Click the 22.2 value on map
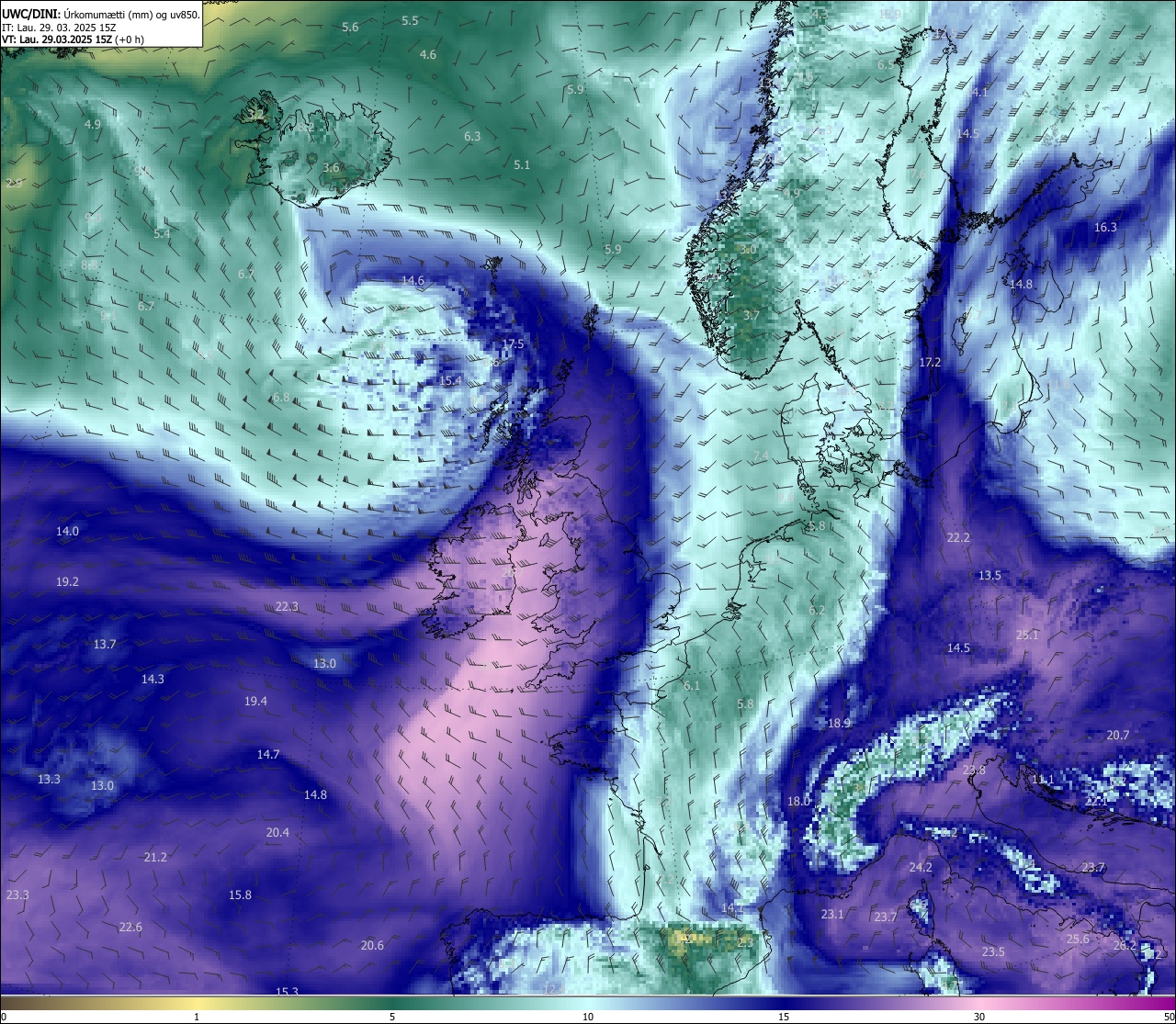1176x1024 pixels. 958,538
